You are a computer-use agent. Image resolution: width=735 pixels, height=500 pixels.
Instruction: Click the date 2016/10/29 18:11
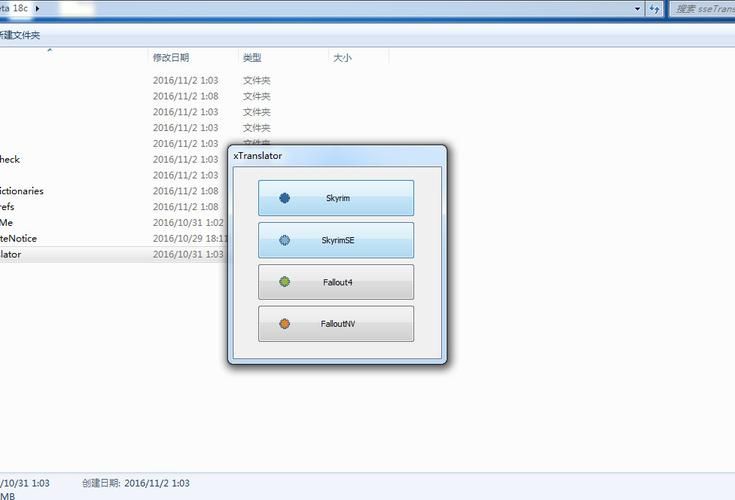[190, 239]
